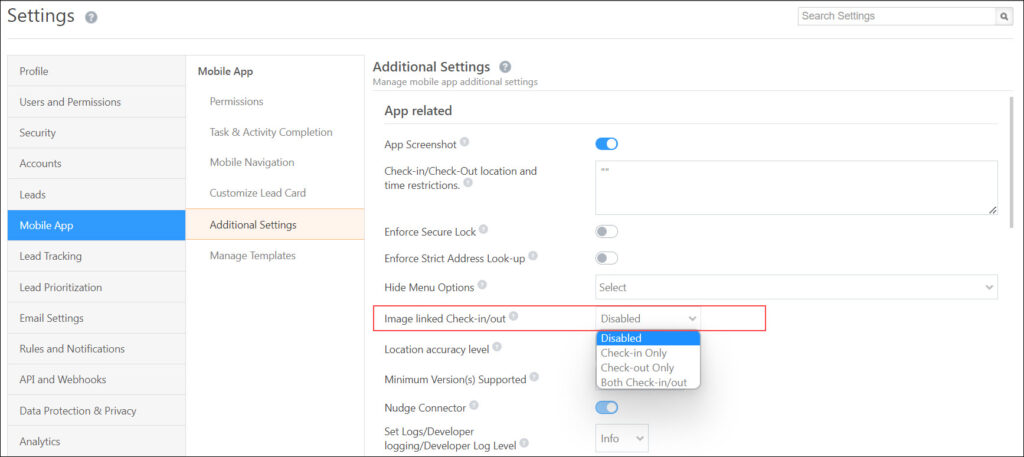Open Accounts settings section
The width and height of the screenshot is (1024, 457).
click(x=97, y=164)
